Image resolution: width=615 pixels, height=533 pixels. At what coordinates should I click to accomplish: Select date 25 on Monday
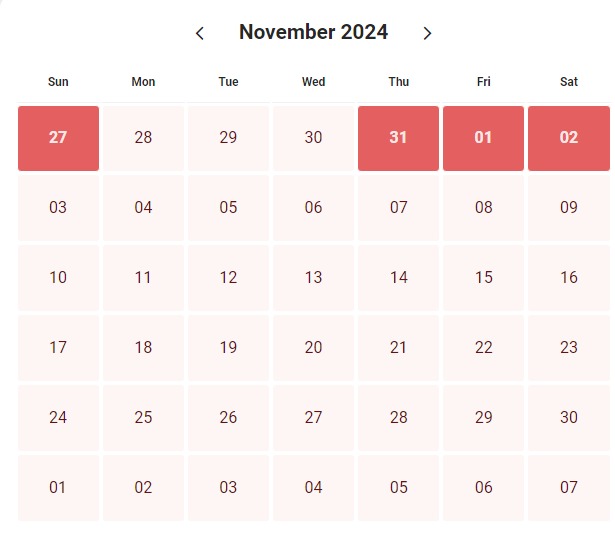coord(144,418)
